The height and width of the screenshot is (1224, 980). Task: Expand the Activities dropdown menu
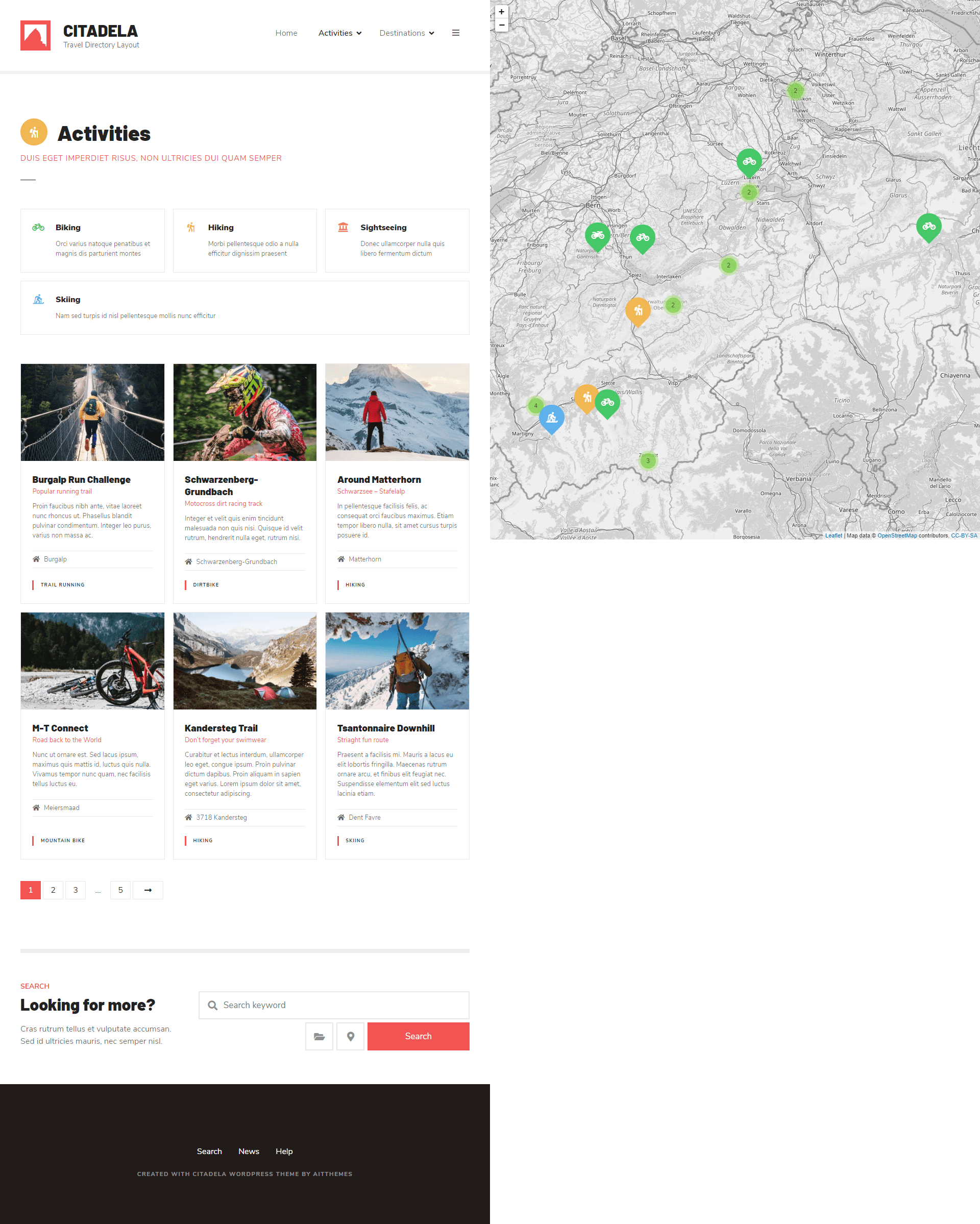pyautogui.click(x=339, y=33)
